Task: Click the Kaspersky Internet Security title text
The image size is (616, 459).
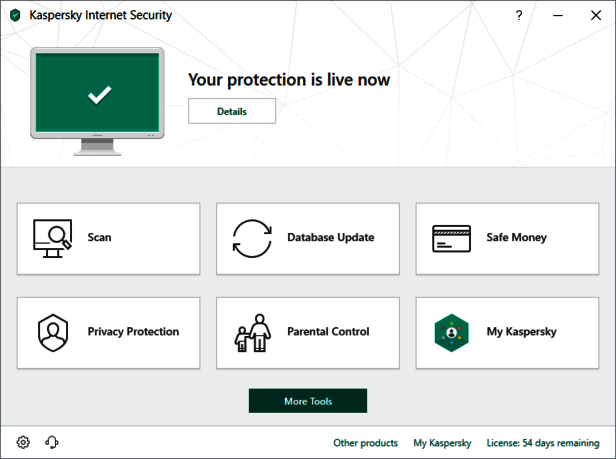Action: coord(99,15)
